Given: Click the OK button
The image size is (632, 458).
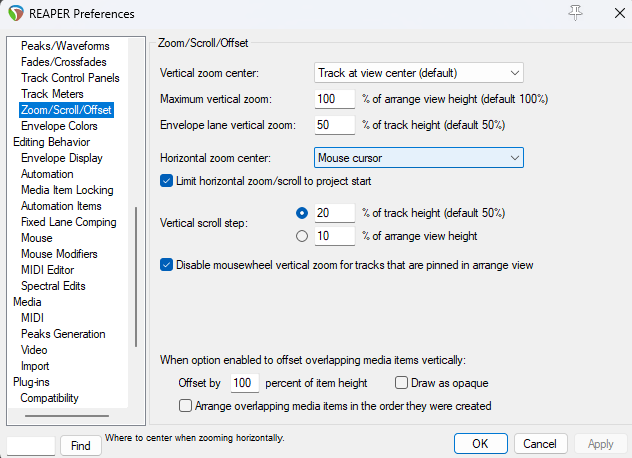Looking at the screenshot, I should (480, 444).
